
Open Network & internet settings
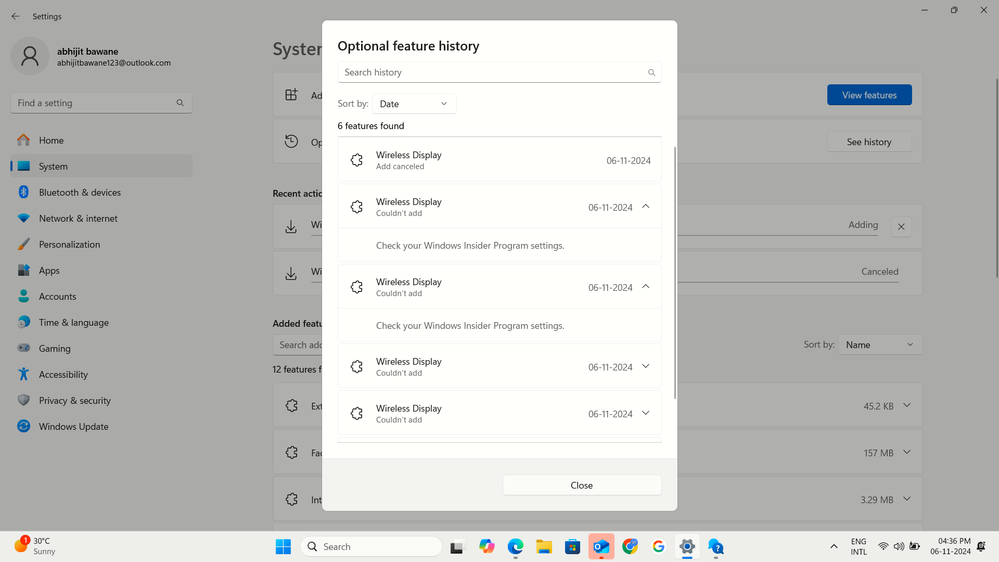(x=101, y=219)
